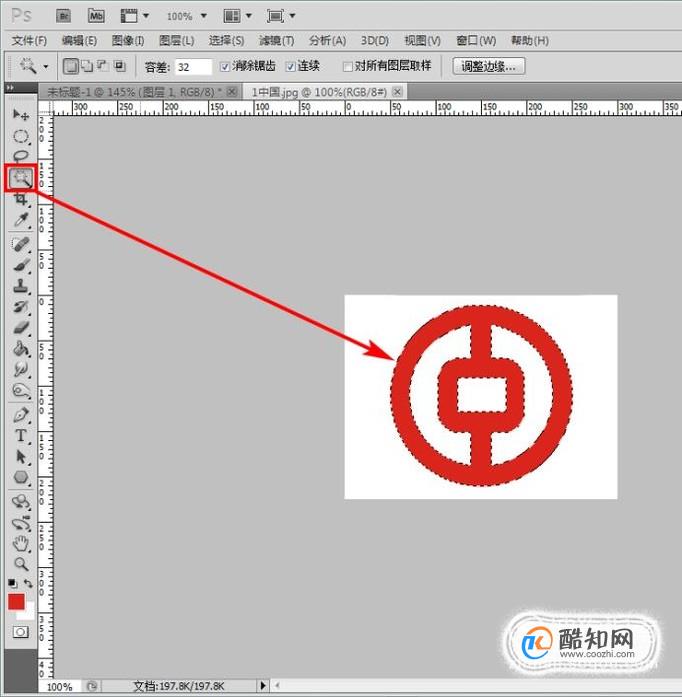This screenshot has width=682, height=697.
Task: Choose Subtract from Selection mode
Action: (x=103, y=66)
